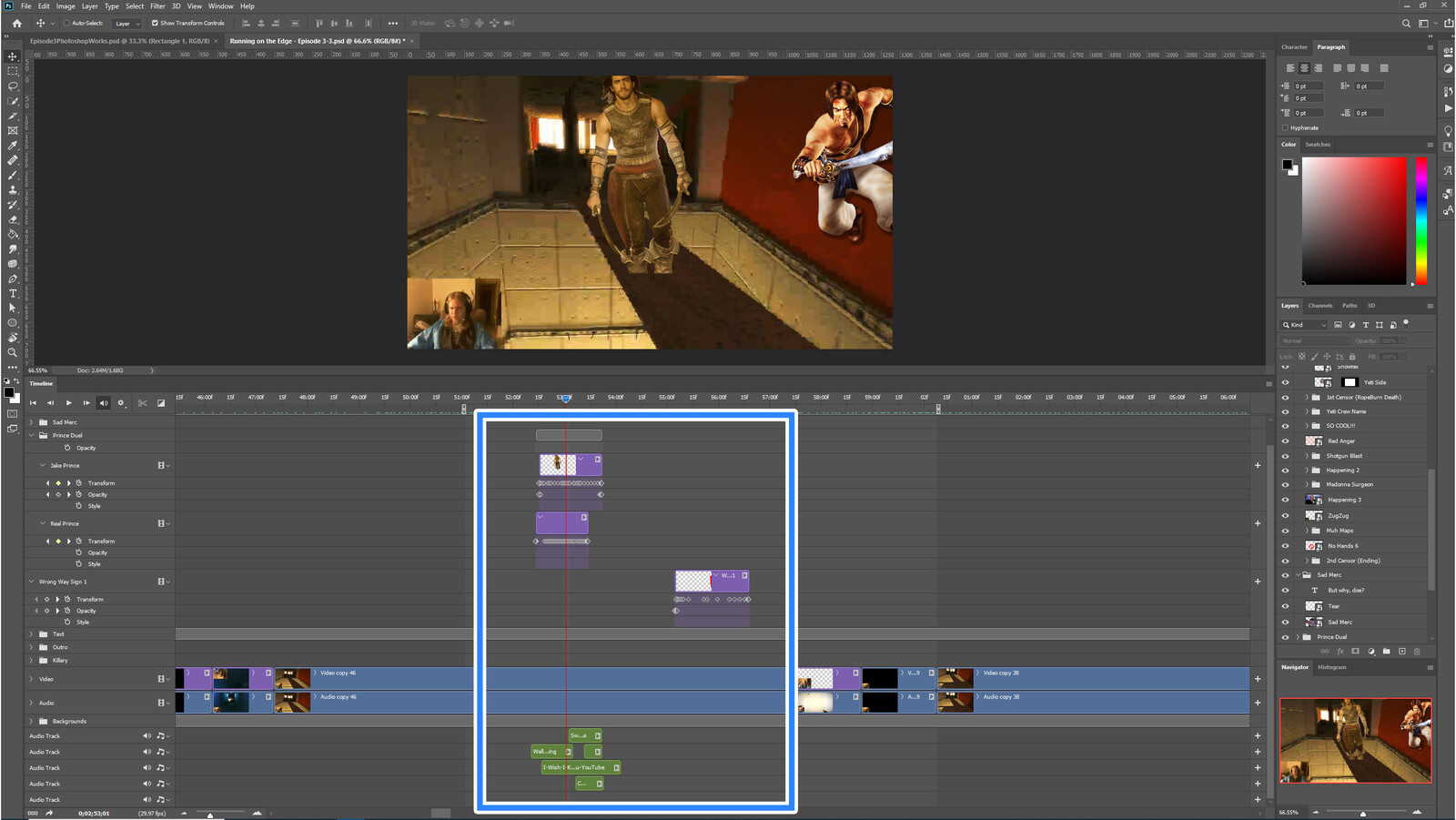
Task: Switch to the Character tab
Action: click(1294, 47)
